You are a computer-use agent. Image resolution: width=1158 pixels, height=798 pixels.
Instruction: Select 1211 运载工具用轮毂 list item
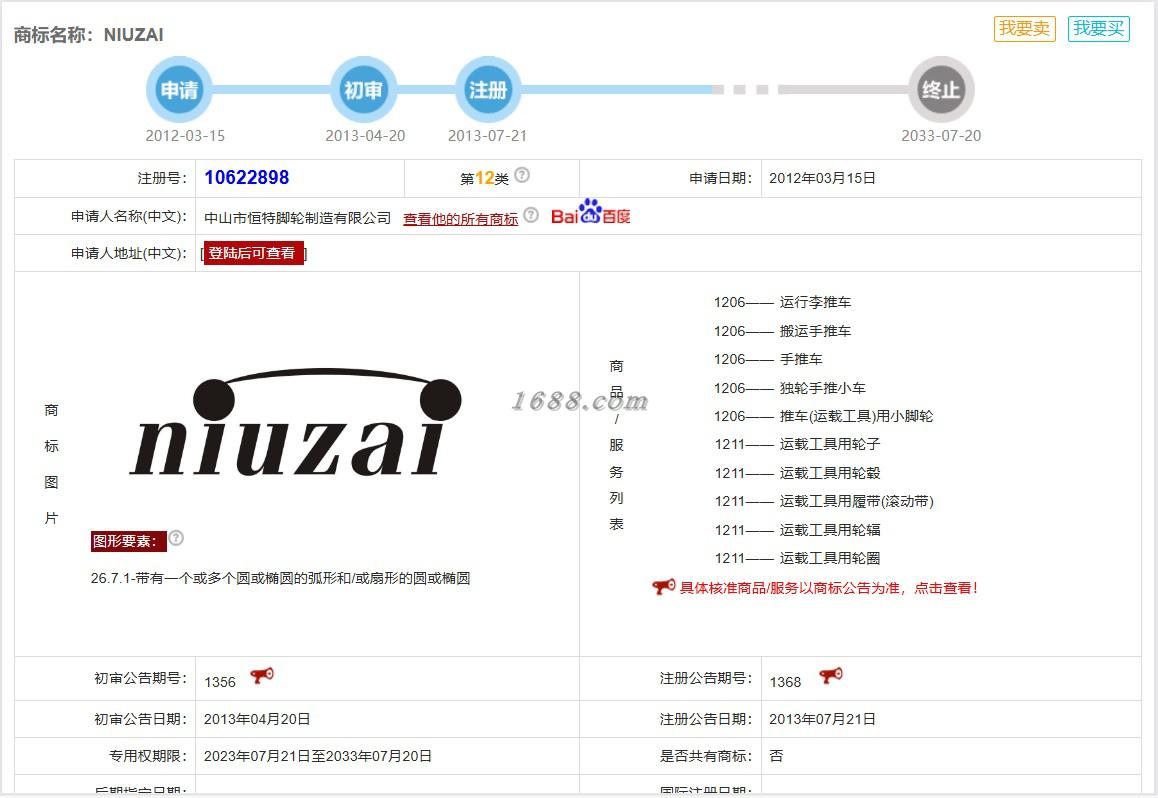[x=797, y=473]
